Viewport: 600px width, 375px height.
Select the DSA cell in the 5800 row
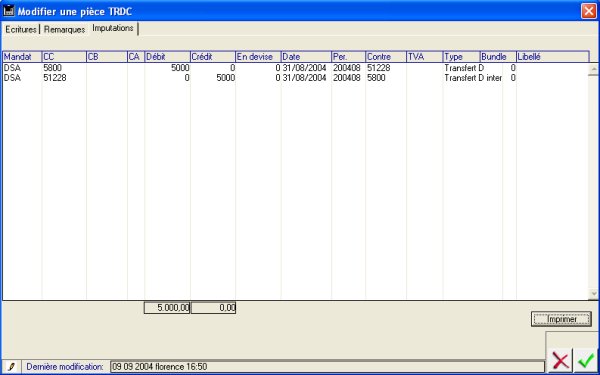click(12, 68)
